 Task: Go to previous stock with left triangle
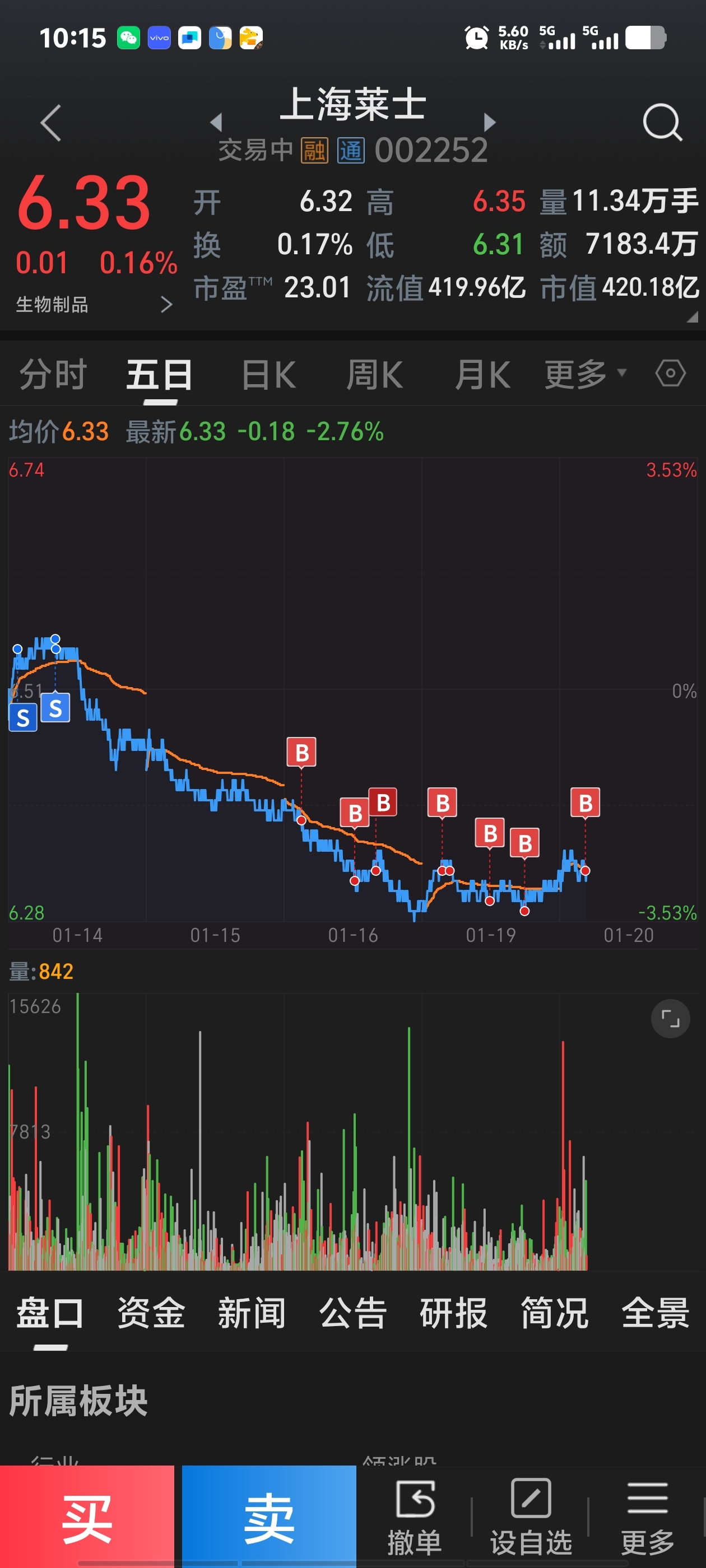(216, 122)
